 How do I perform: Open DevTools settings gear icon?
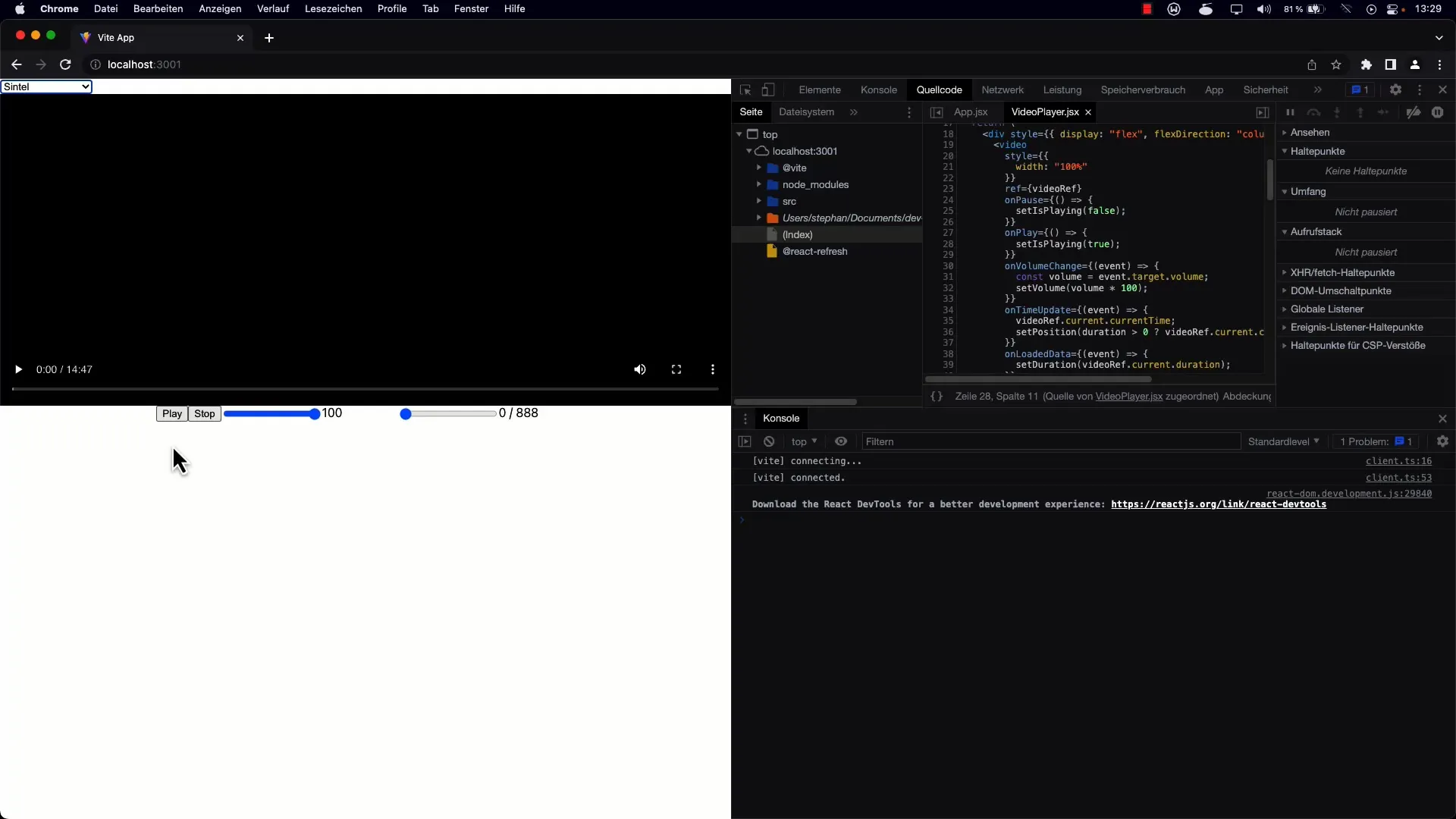click(1395, 89)
